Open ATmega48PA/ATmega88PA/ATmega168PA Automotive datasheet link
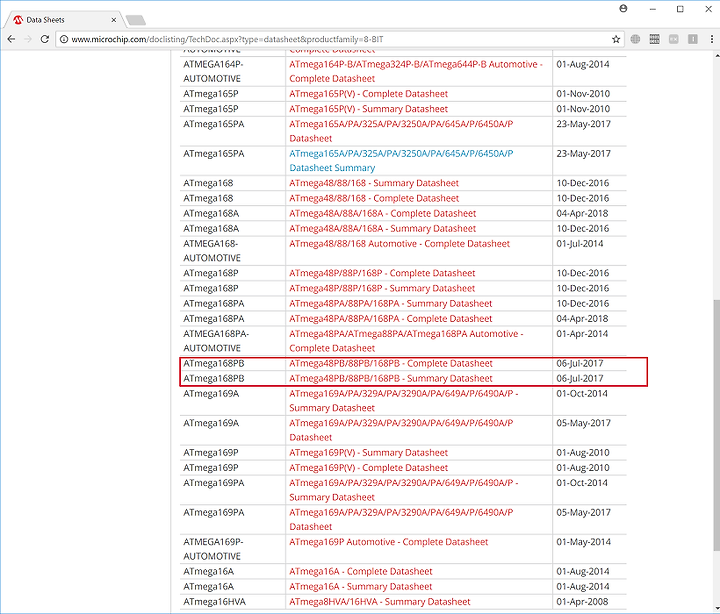This screenshot has height=614, width=720. tap(406, 341)
